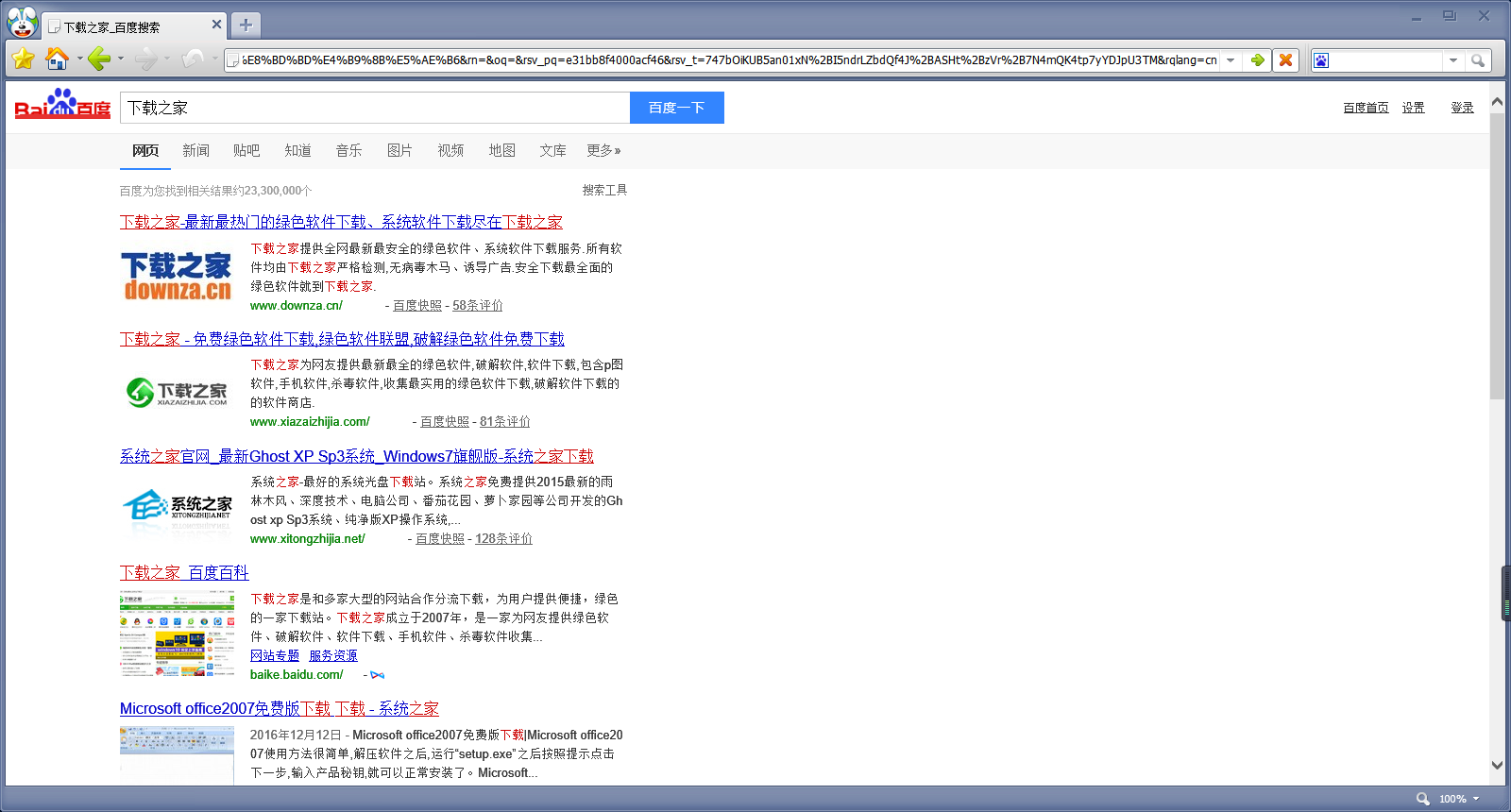1511x812 pixels.
Task: Switch to the 图片 search tab
Action: click(x=399, y=150)
